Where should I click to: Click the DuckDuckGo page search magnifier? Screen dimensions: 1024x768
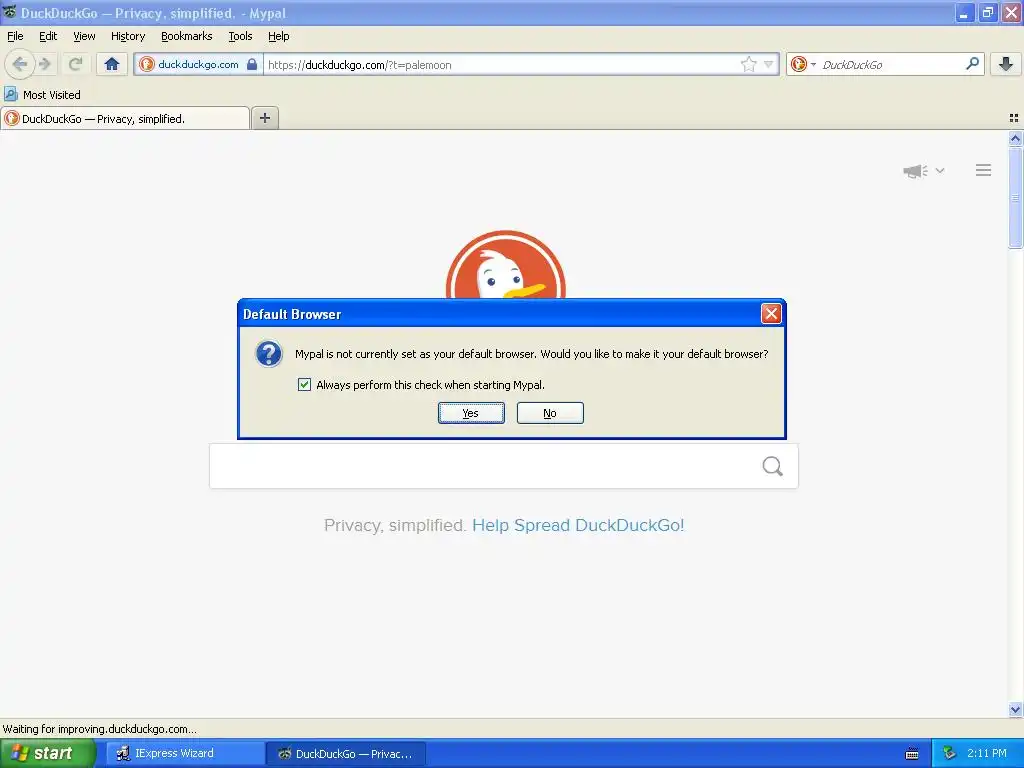[773, 466]
